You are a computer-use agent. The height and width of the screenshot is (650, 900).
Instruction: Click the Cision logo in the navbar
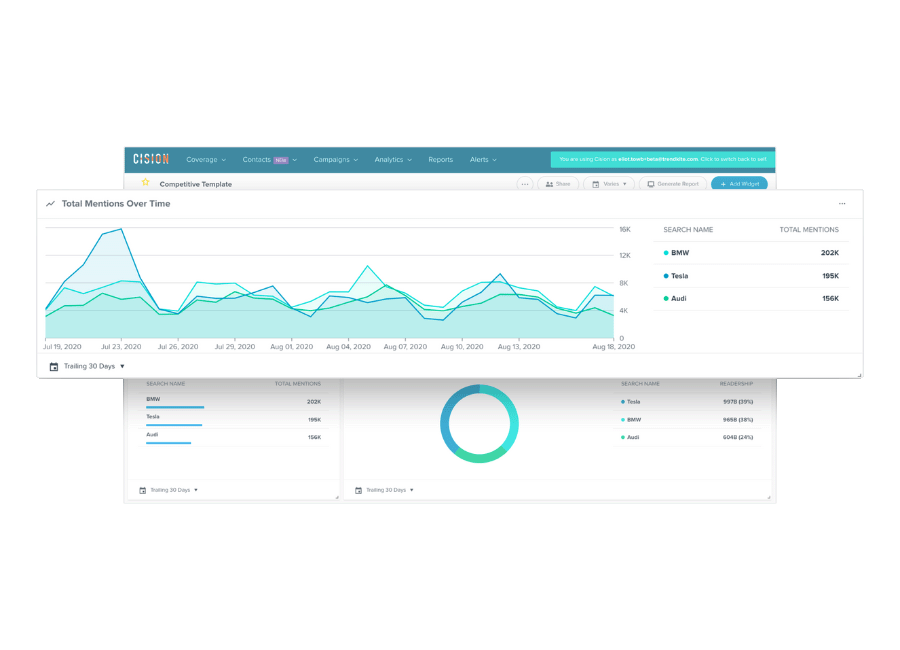coord(151,159)
